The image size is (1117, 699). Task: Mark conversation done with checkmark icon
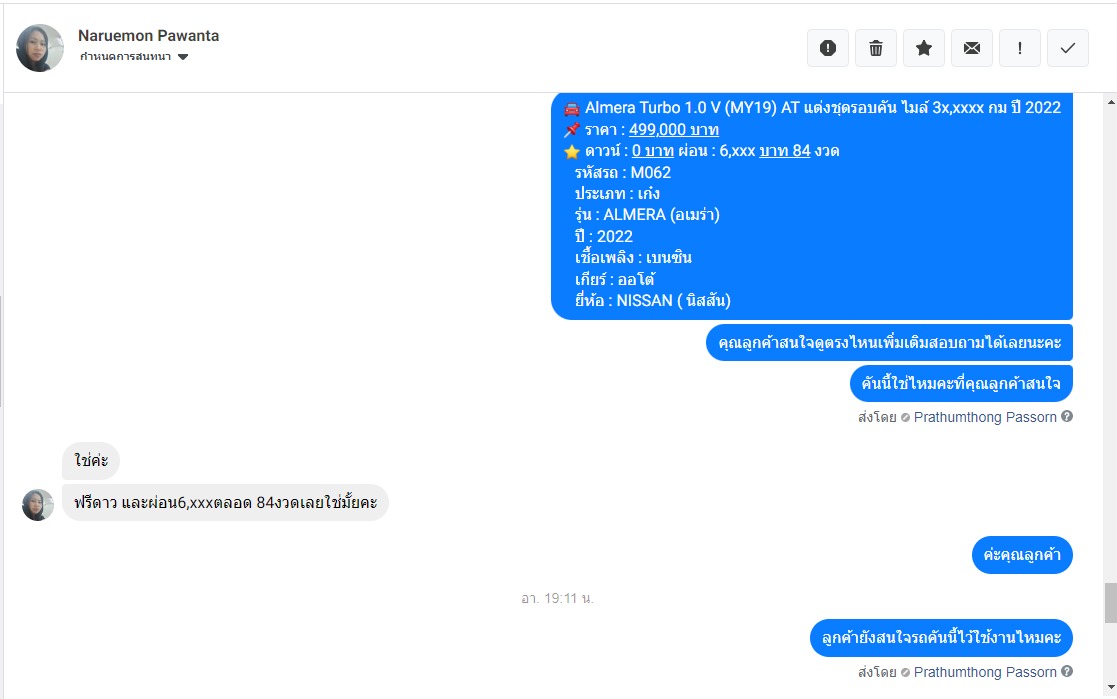coord(1068,48)
